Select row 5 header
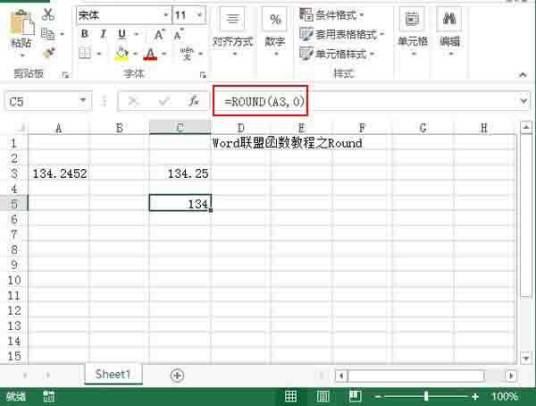The width and height of the screenshot is (536, 406). click(14, 204)
